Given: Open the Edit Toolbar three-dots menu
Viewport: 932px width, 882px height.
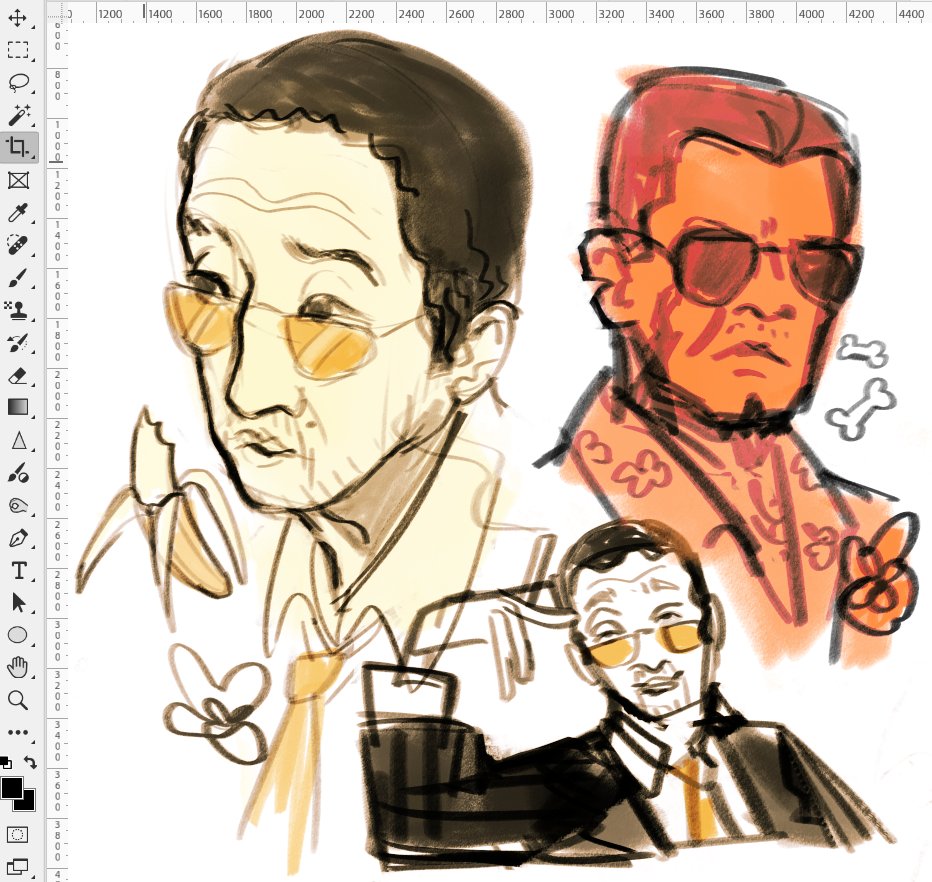Looking at the screenshot, I should [18, 732].
